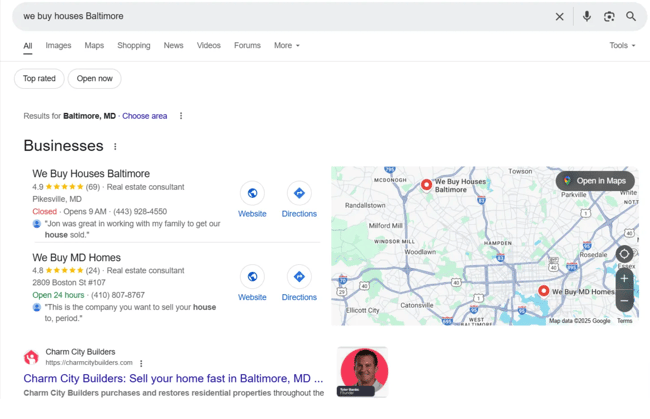Image resolution: width=650 pixels, height=419 pixels.
Task: Submit search with the magnifying glass icon
Action: pos(631,17)
